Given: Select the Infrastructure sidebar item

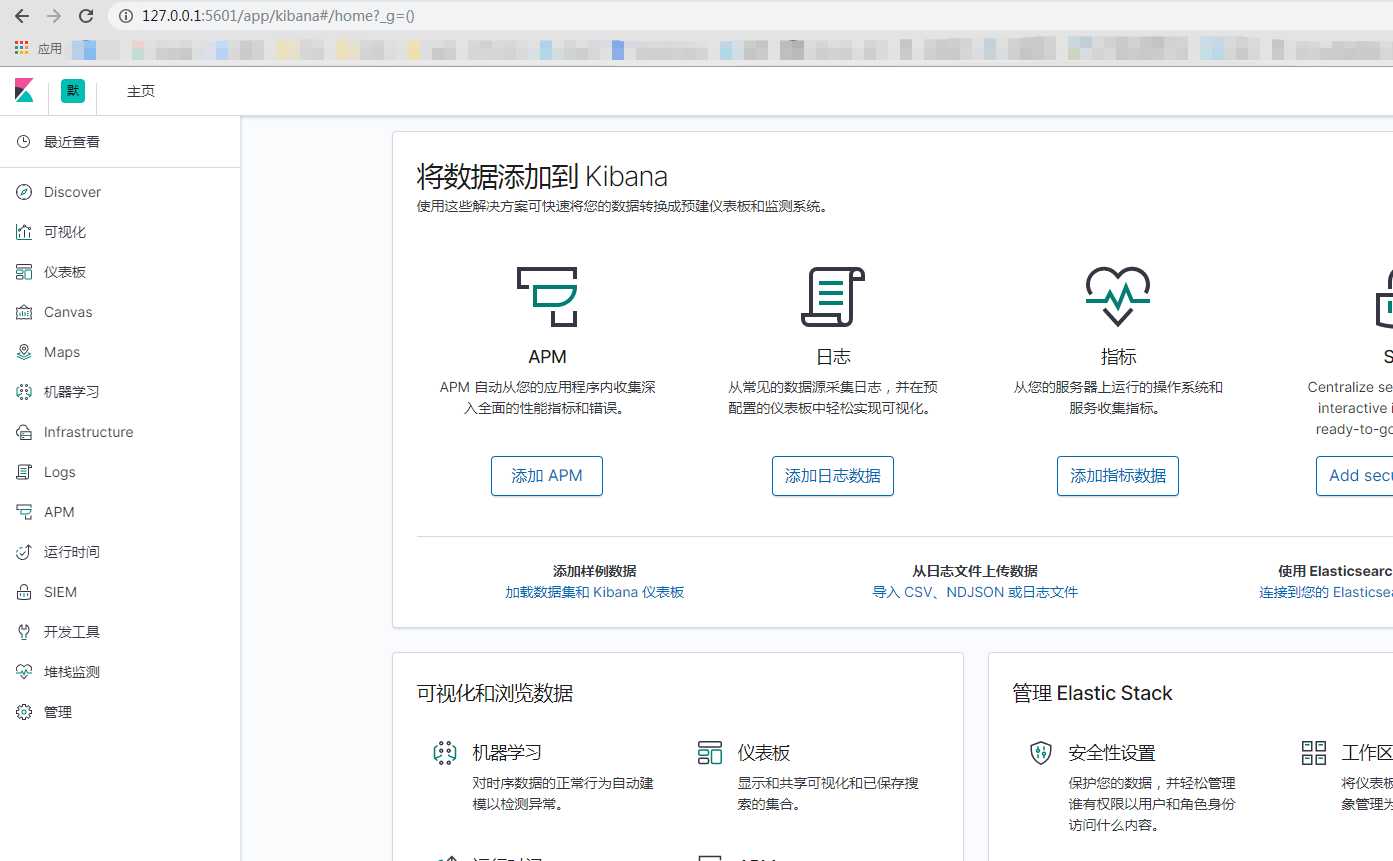Looking at the screenshot, I should (86, 431).
